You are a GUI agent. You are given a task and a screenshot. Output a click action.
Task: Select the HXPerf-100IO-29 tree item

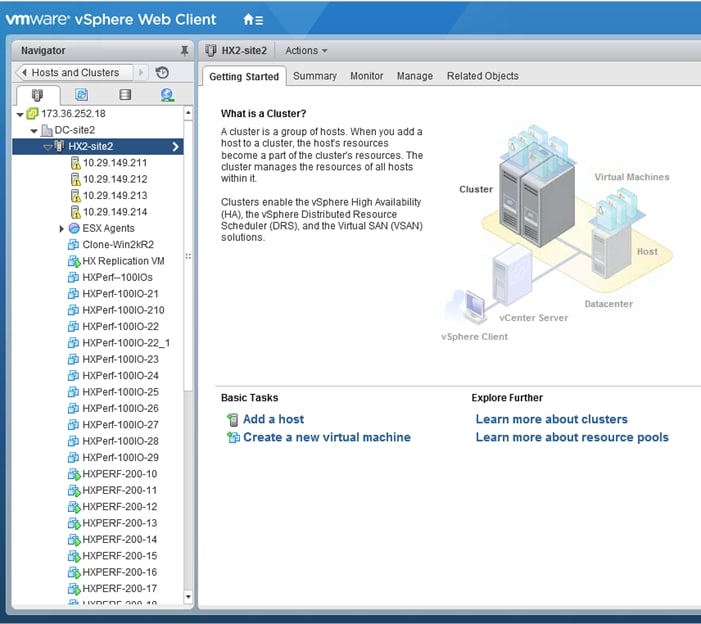(x=120, y=458)
